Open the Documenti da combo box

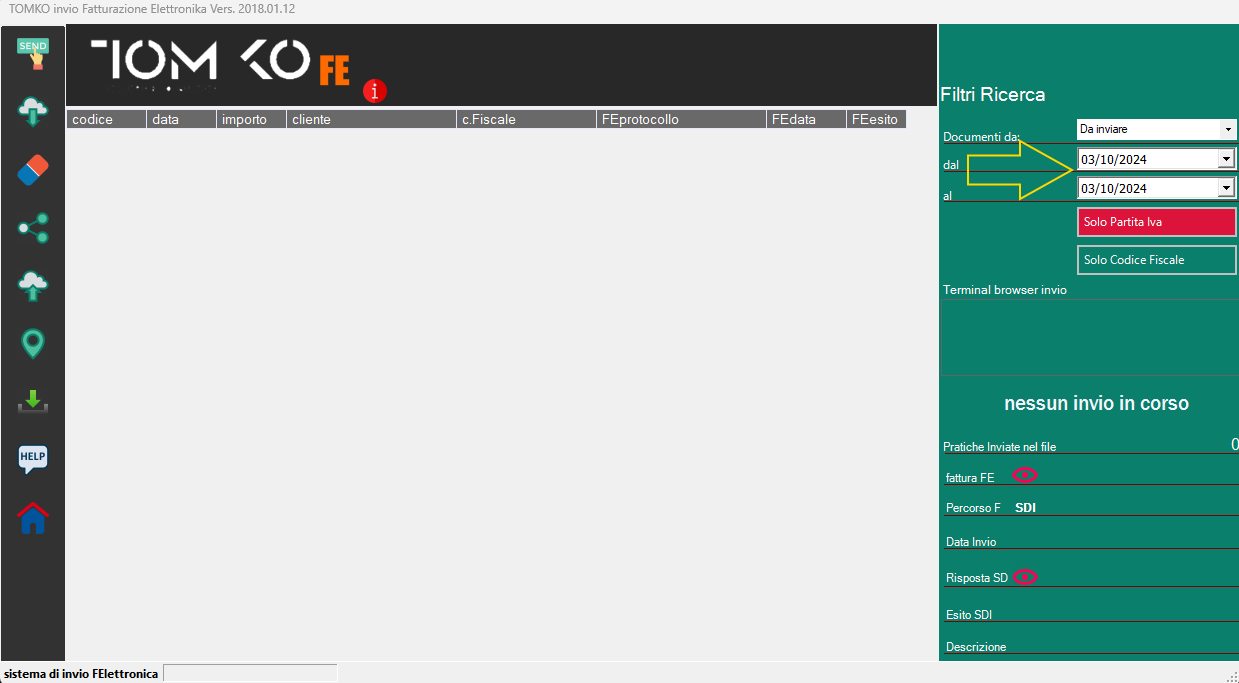coord(1157,129)
